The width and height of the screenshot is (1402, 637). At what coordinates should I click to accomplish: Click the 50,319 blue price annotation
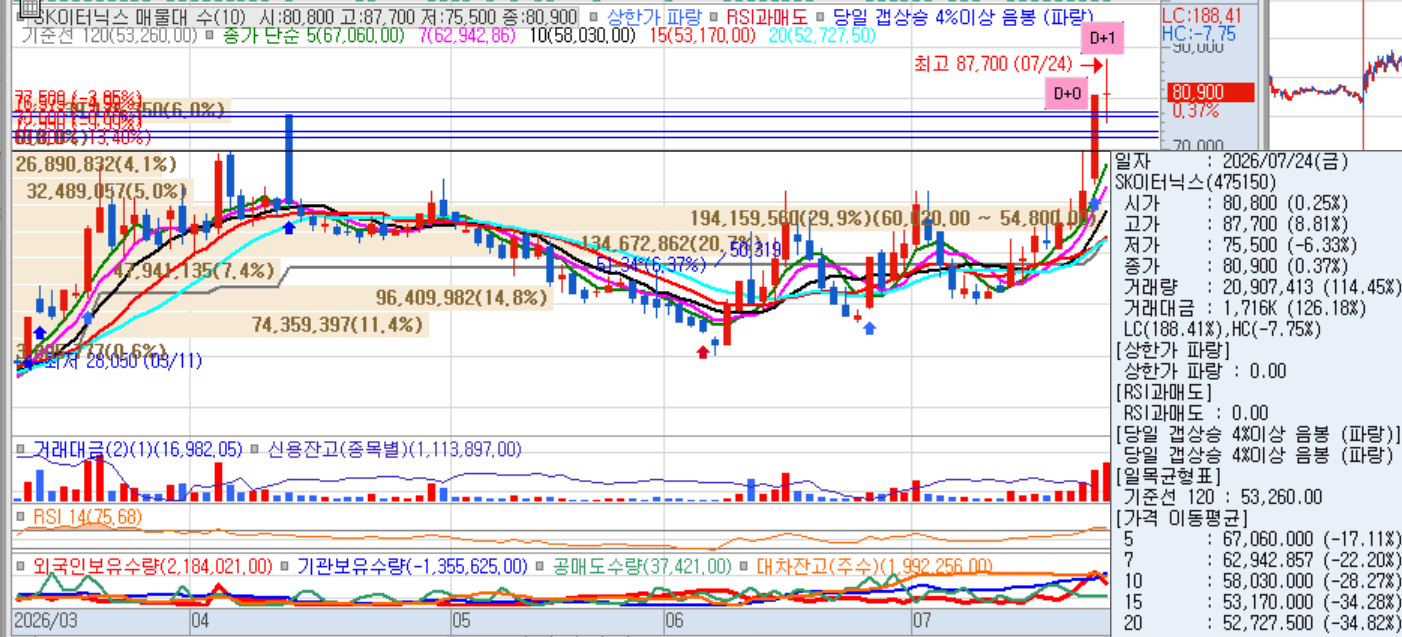[755, 249]
